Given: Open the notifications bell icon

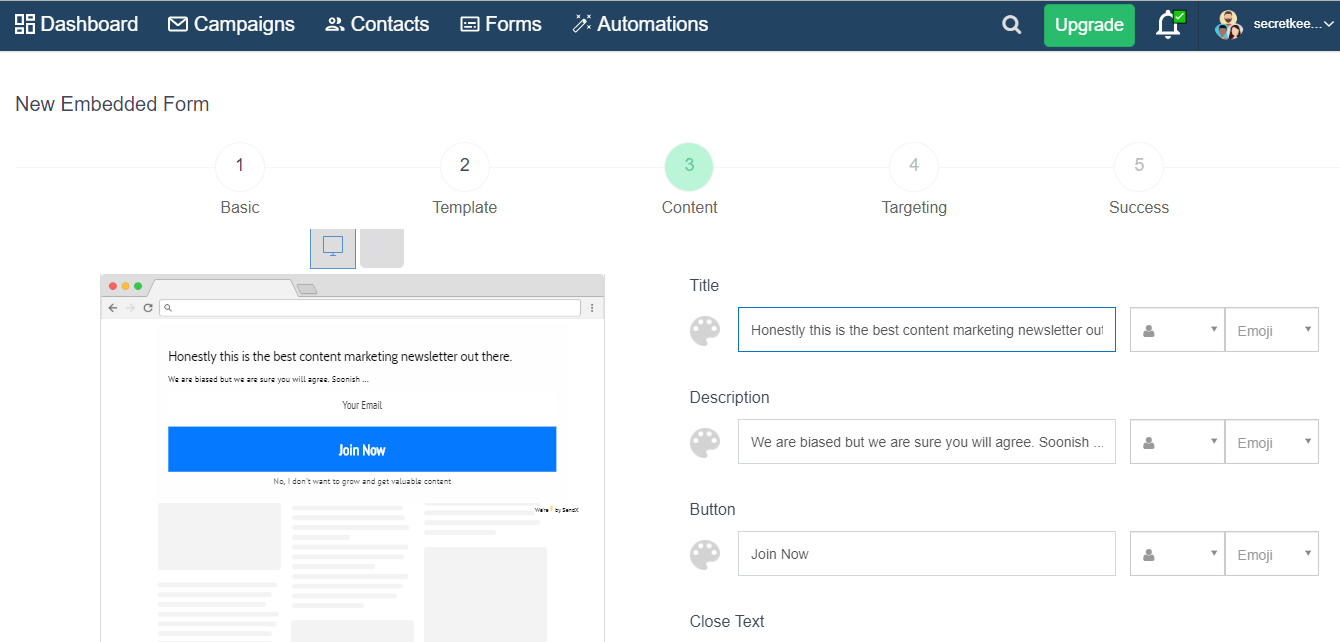Looking at the screenshot, I should (x=1168, y=25).
